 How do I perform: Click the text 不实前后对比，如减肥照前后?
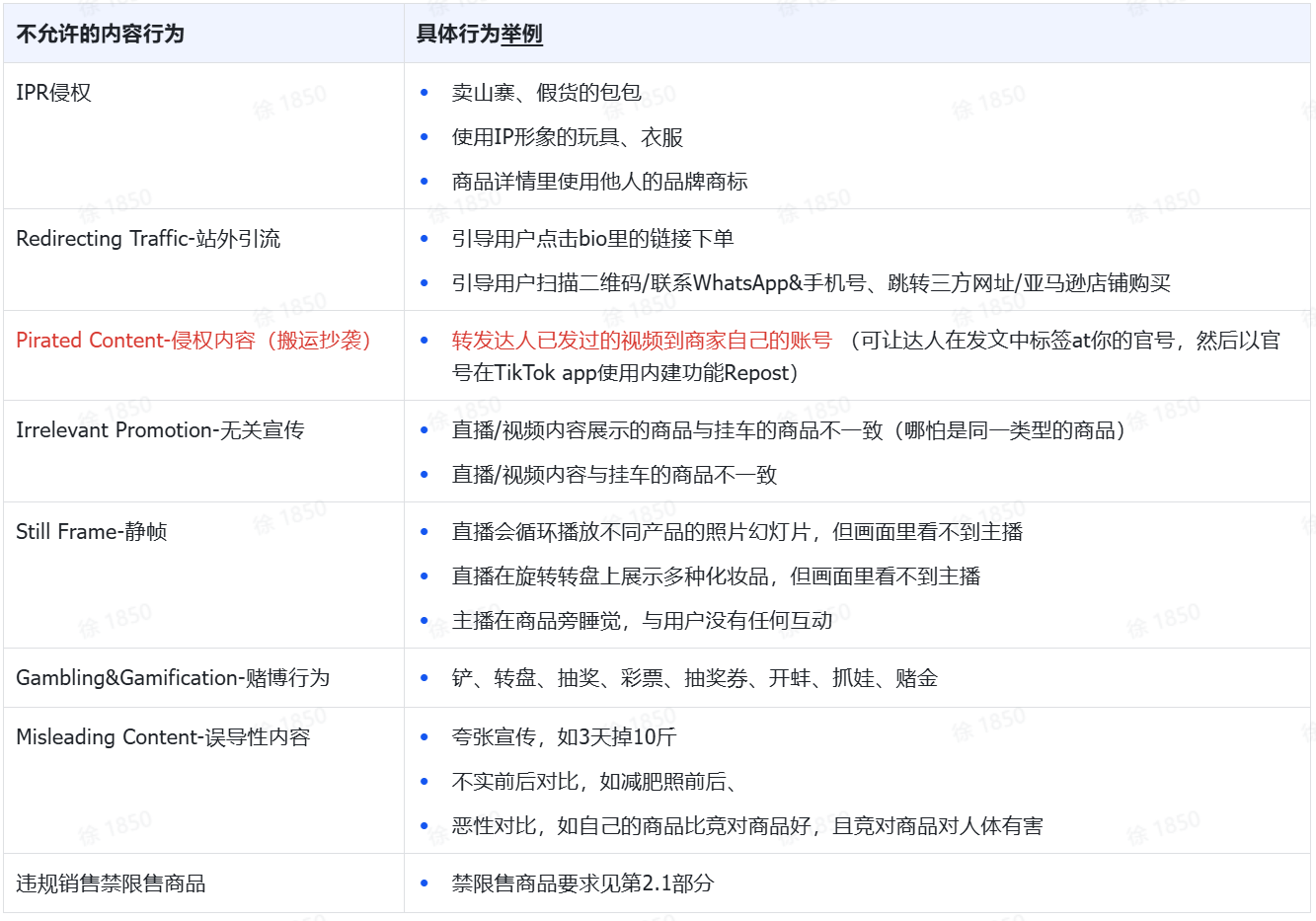click(x=595, y=782)
